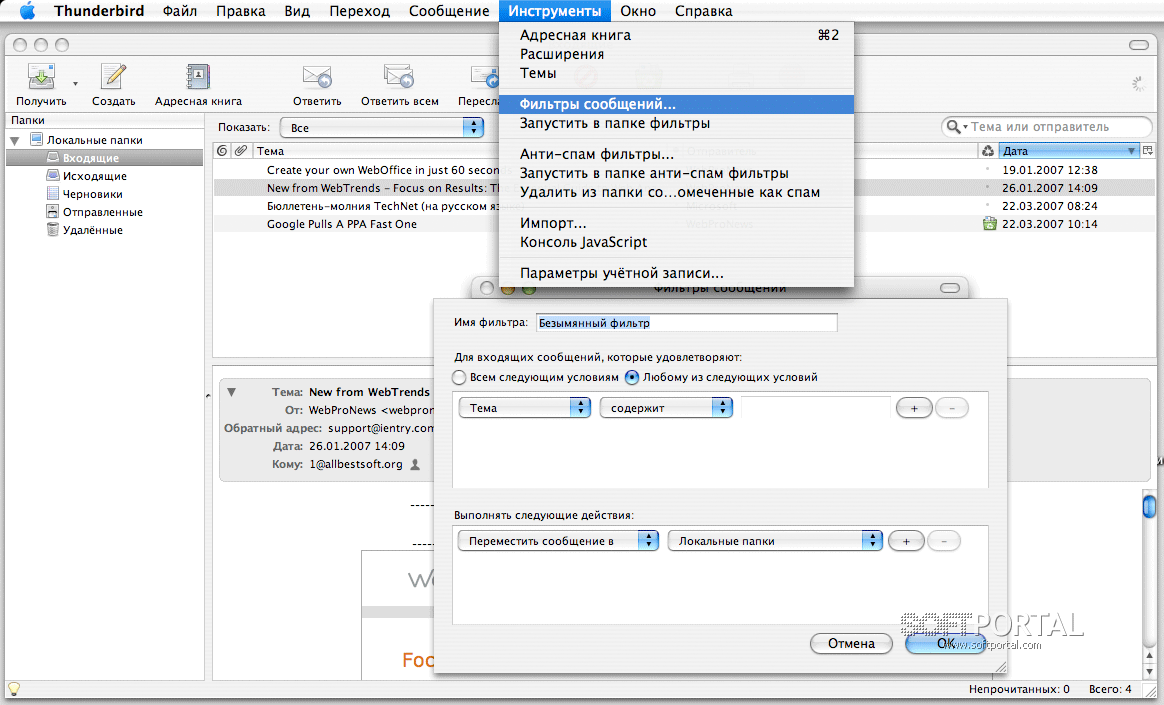1164x705 pixels.
Task: Click the Имя фильтра name input field
Action: (687, 323)
